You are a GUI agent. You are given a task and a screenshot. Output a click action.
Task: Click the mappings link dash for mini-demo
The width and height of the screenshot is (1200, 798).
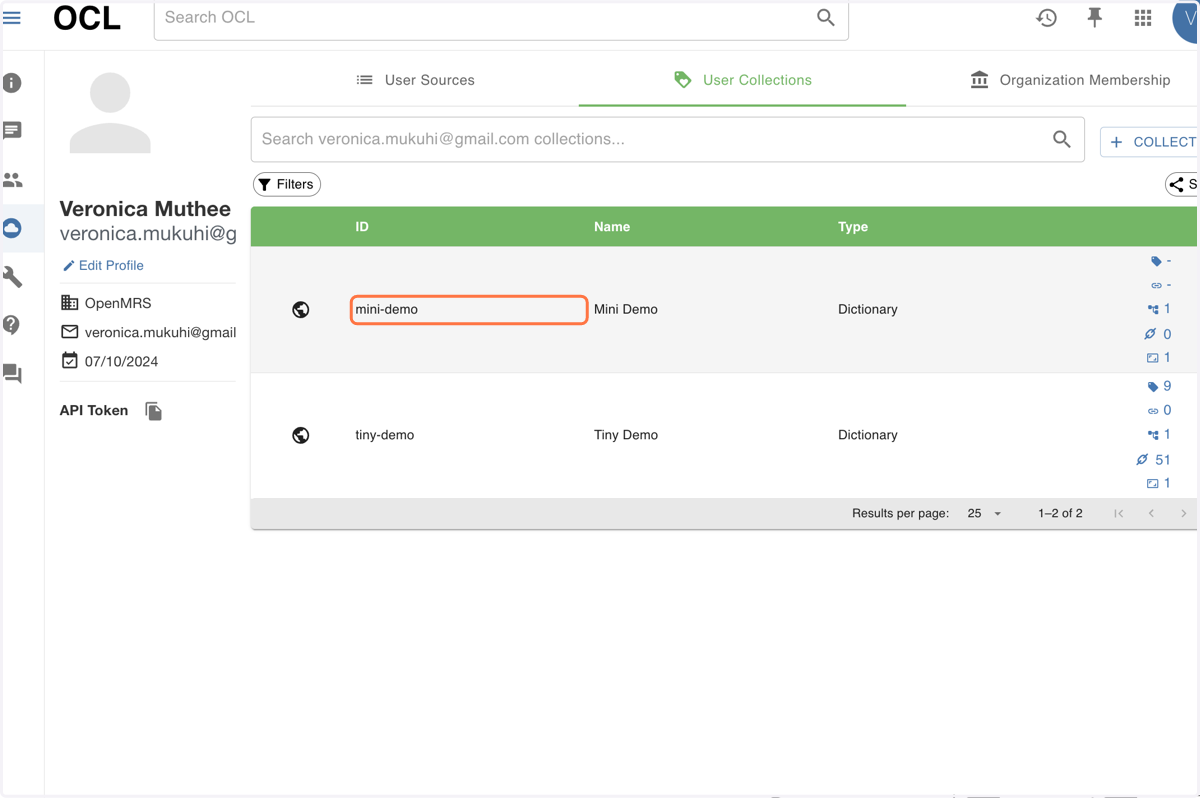[1161, 285]
